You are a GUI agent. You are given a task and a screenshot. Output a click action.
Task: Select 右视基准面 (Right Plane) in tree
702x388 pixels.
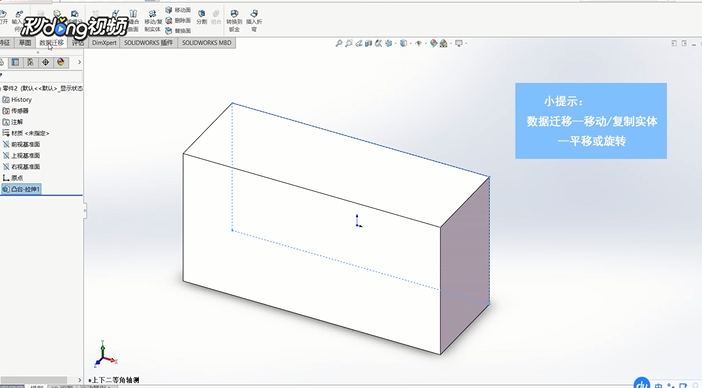tap(21, 166)
